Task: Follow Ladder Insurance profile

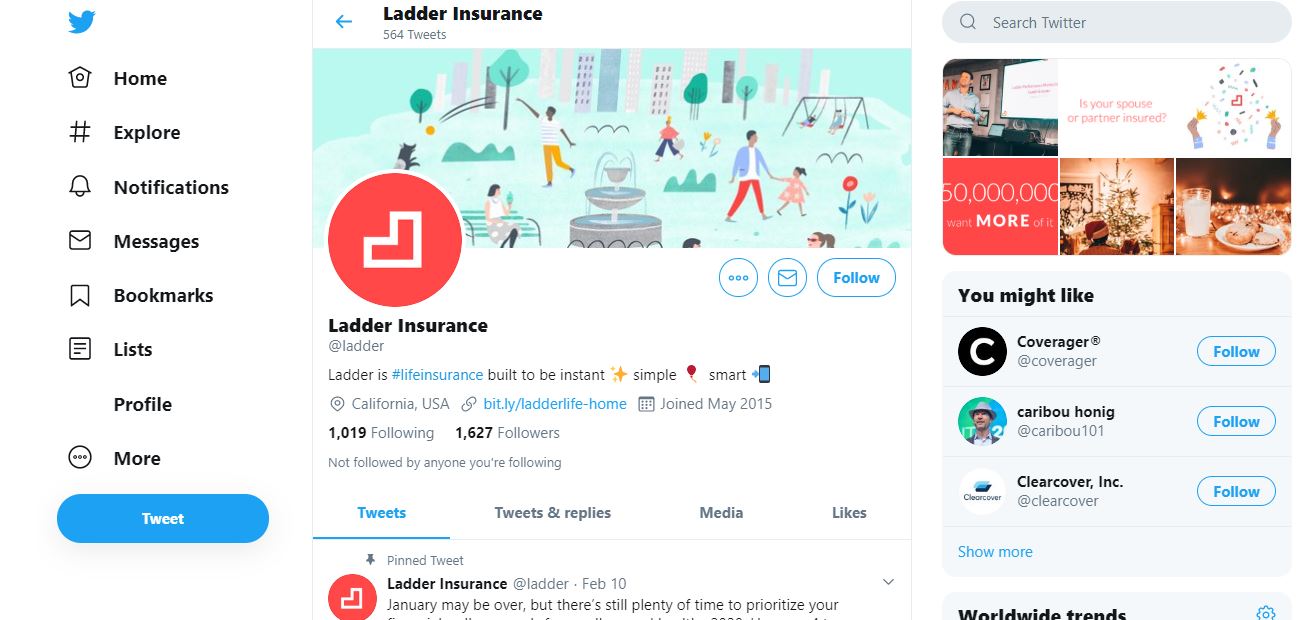Action: (856, 278)
